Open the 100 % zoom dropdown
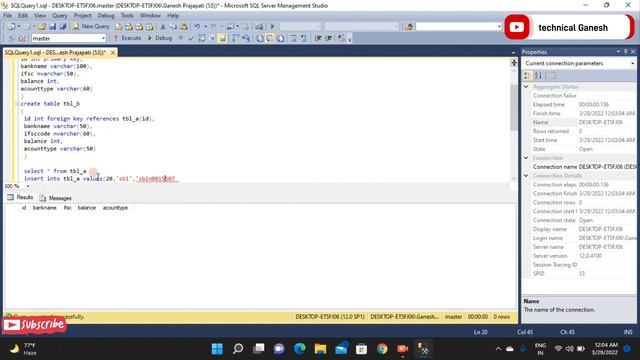This screenshot has height=360, width=640. click(x=28, y=186)
